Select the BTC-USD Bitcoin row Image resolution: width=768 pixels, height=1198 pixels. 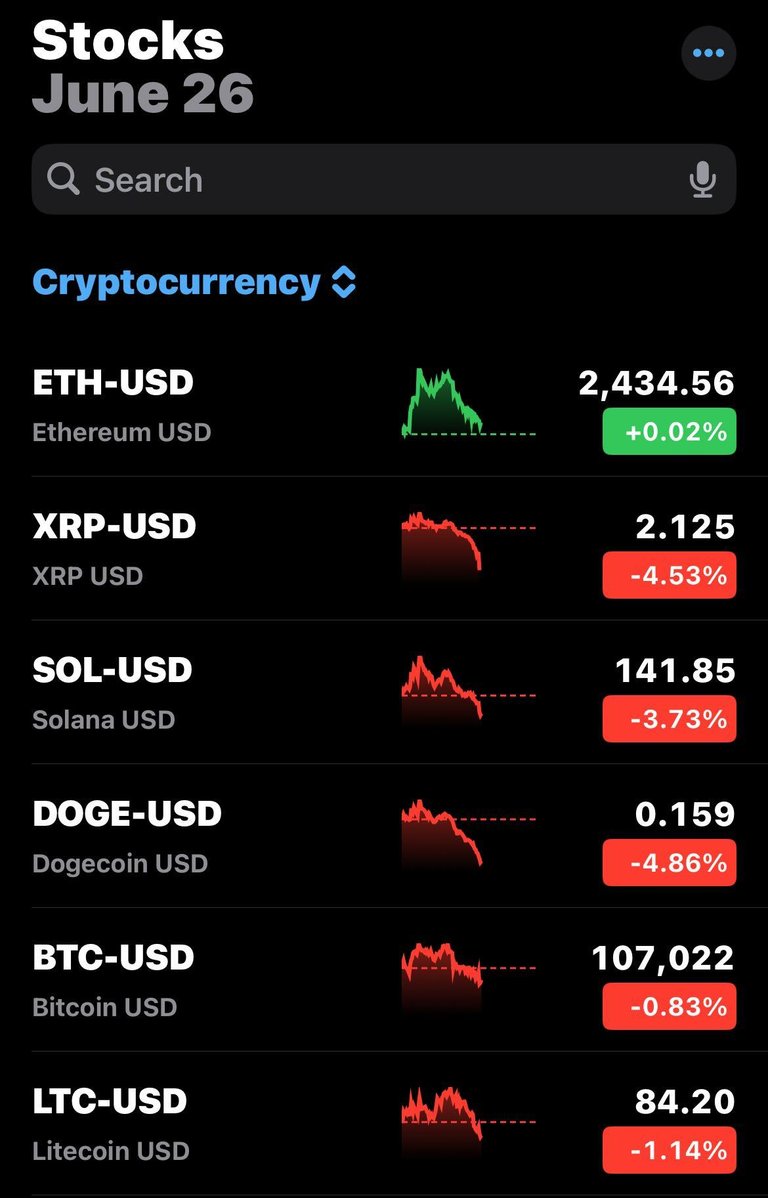[x=384, y=979]
